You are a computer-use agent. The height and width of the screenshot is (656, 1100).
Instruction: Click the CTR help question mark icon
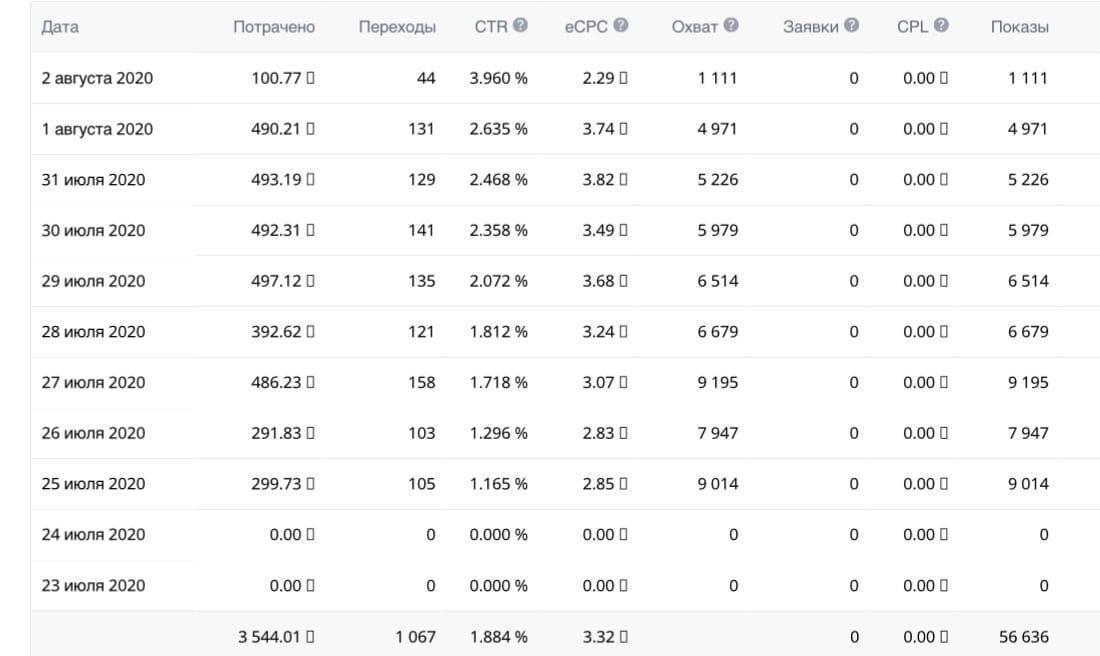[x=520, y=26]
